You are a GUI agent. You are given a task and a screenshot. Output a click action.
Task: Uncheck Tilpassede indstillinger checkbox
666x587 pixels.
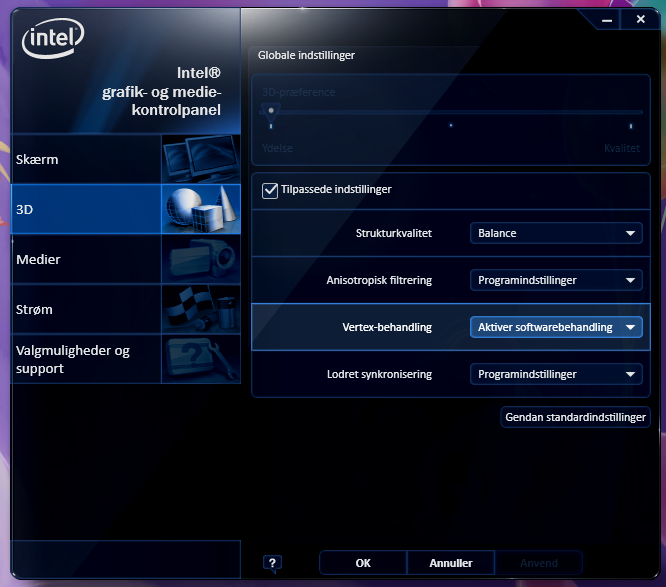(x=270, y=190)
